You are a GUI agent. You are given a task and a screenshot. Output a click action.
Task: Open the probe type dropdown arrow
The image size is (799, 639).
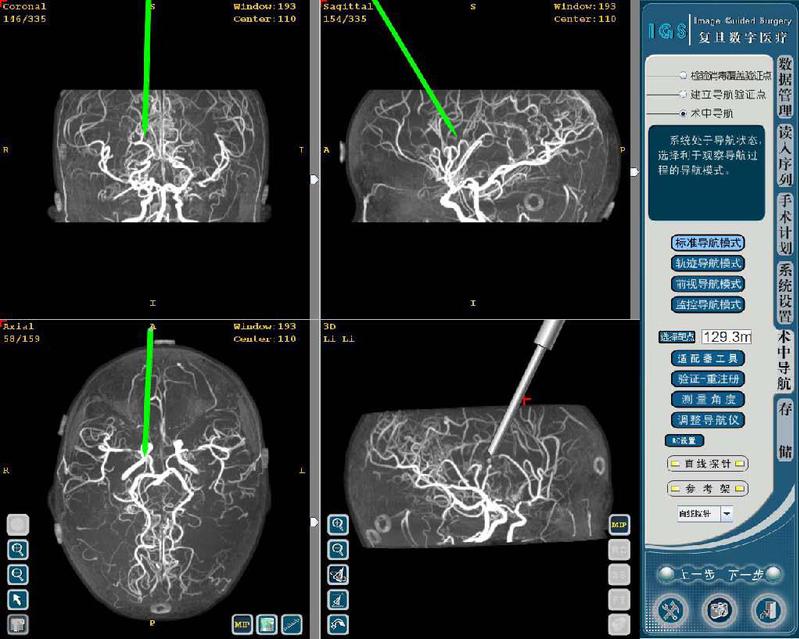point(727,513)
